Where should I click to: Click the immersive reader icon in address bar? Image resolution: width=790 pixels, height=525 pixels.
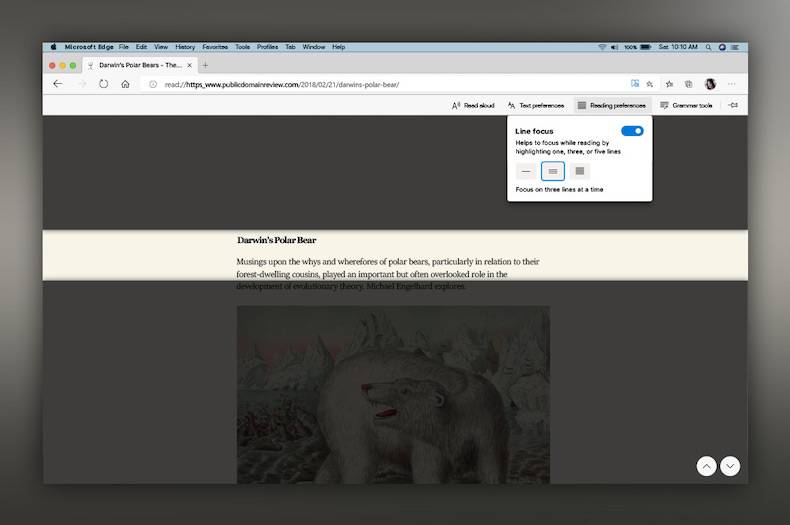coord(635,84)
